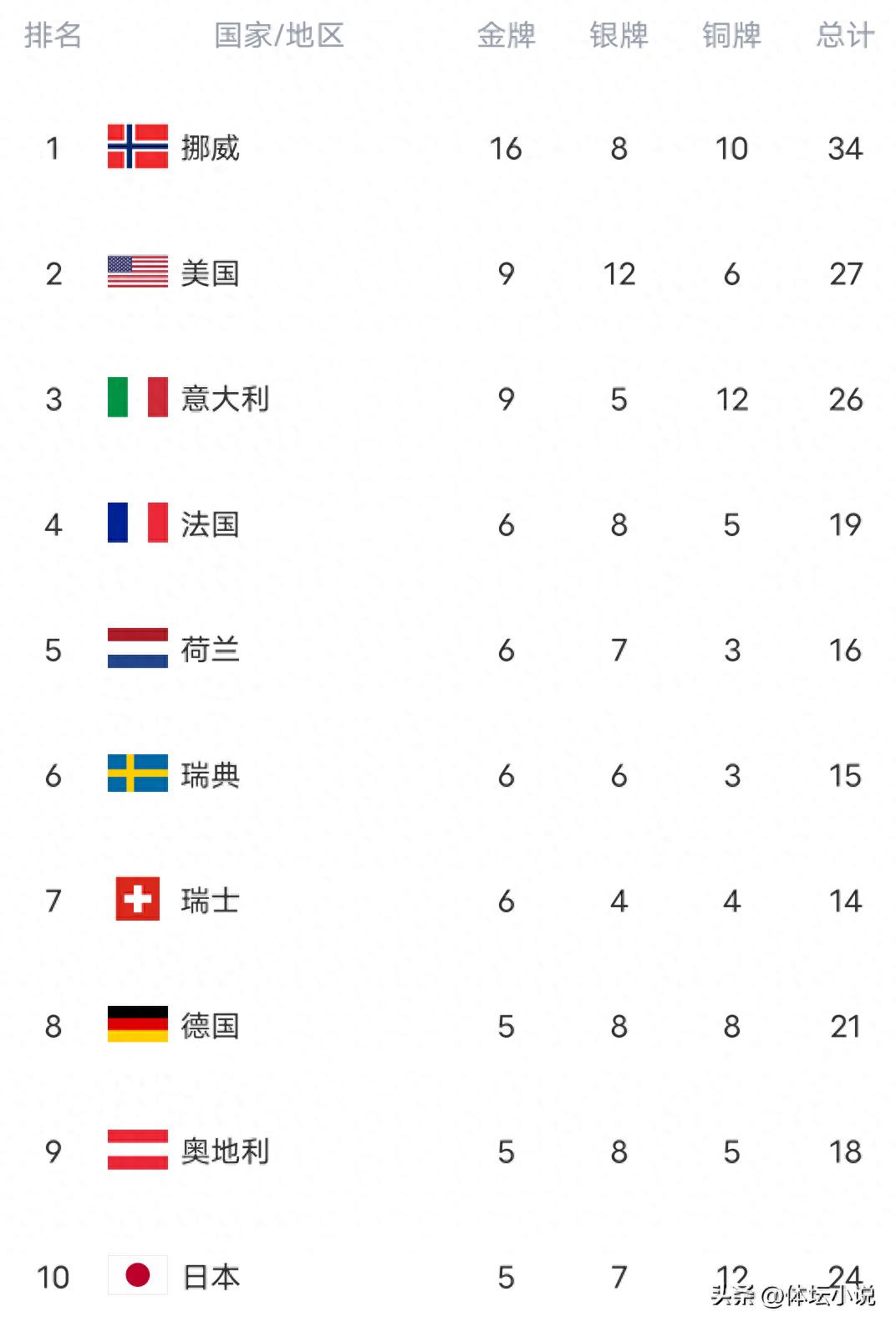Select the 铜牌 column header
The width and height of the screenshot is (896, 1327).
(x=731, y=35)
